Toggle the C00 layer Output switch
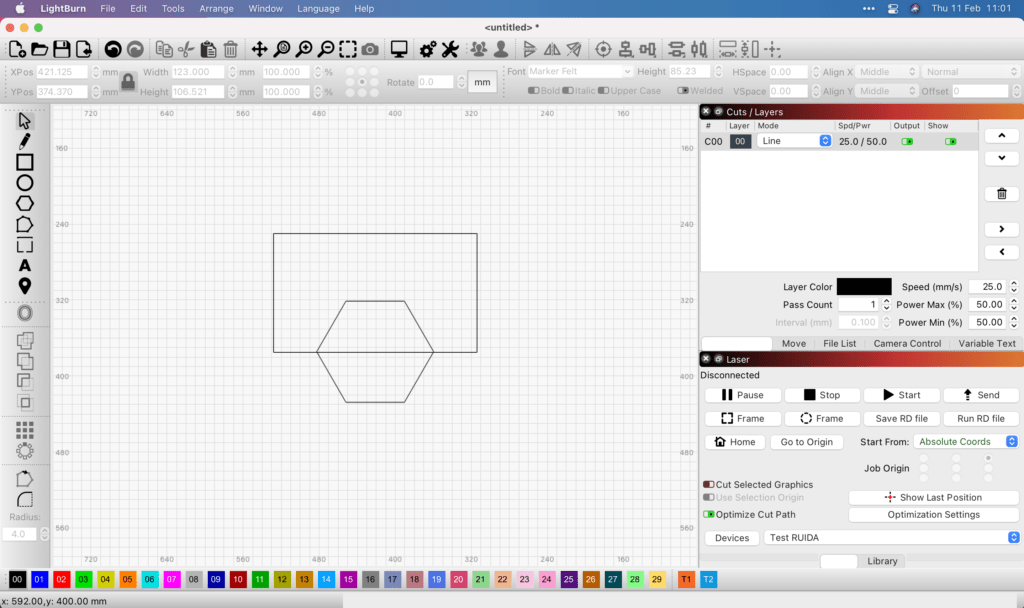1024x608 pixels. 906,140
